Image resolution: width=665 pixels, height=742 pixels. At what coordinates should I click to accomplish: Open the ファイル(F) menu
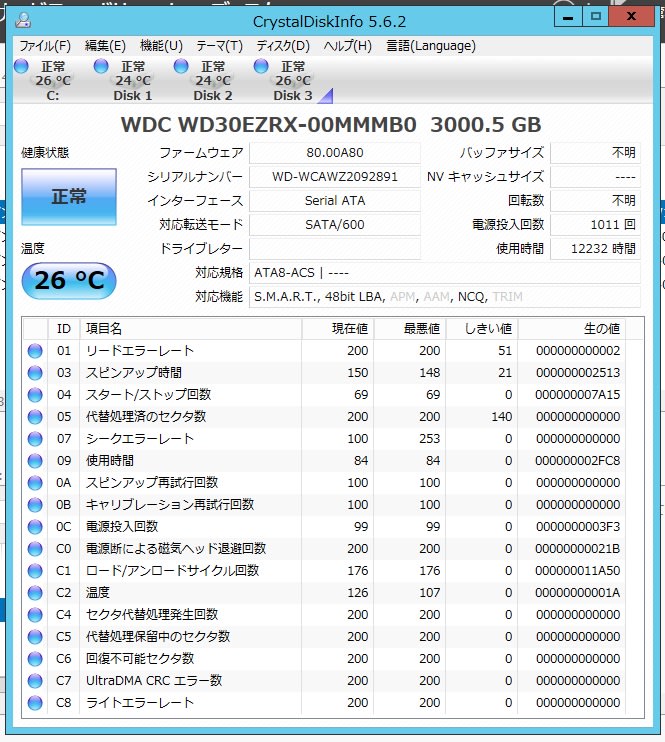coord(45,46)
